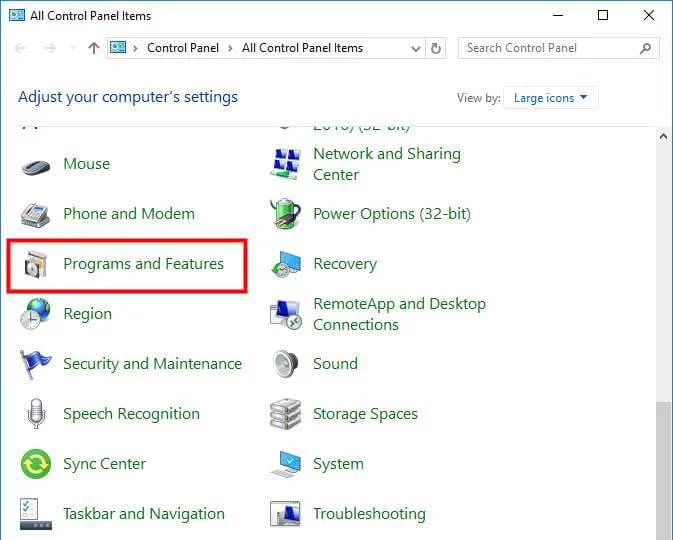This screenshot has height=540, width=673.
Task: Click the Taskbar and Navigation icon
Action: 36,514
